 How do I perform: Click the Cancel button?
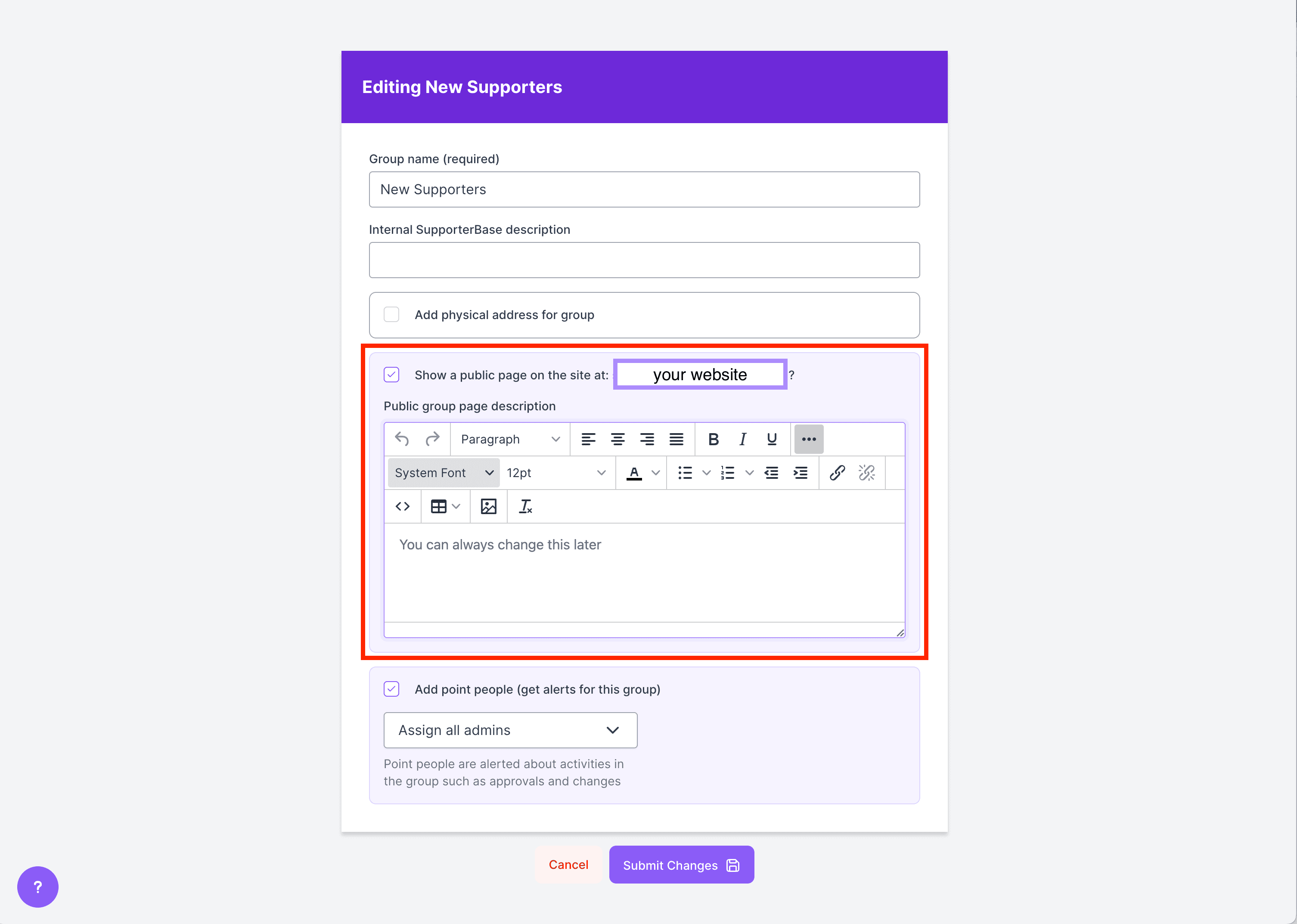tap(568, 865)
